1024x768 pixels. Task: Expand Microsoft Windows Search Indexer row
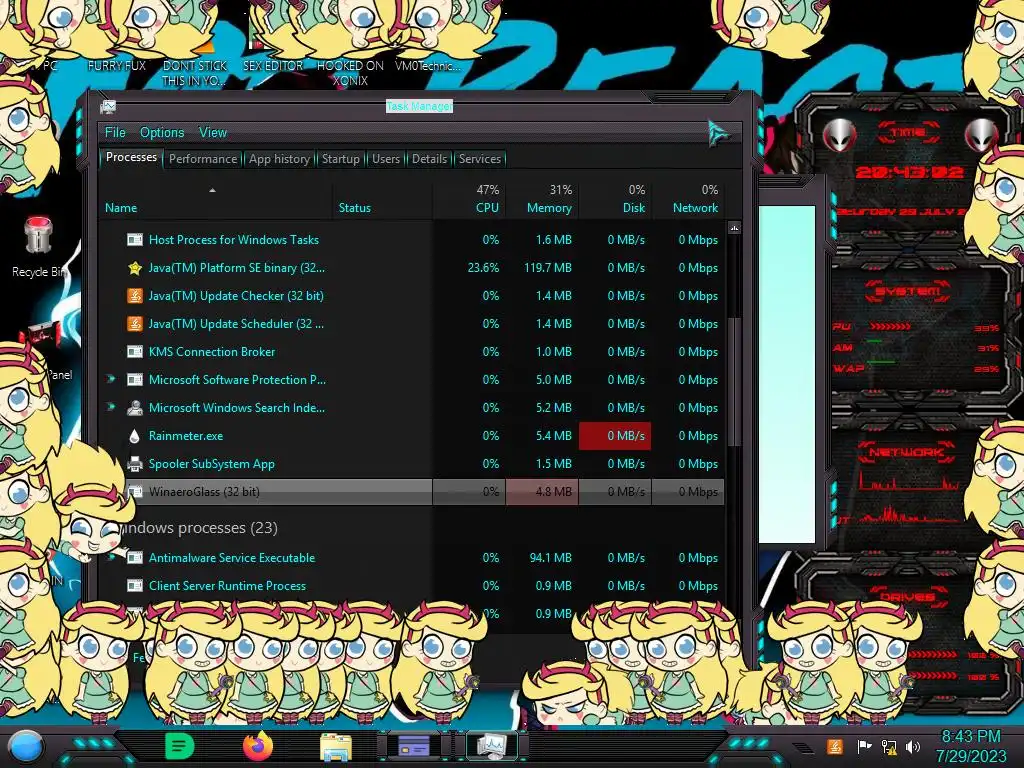coord(111,407)
